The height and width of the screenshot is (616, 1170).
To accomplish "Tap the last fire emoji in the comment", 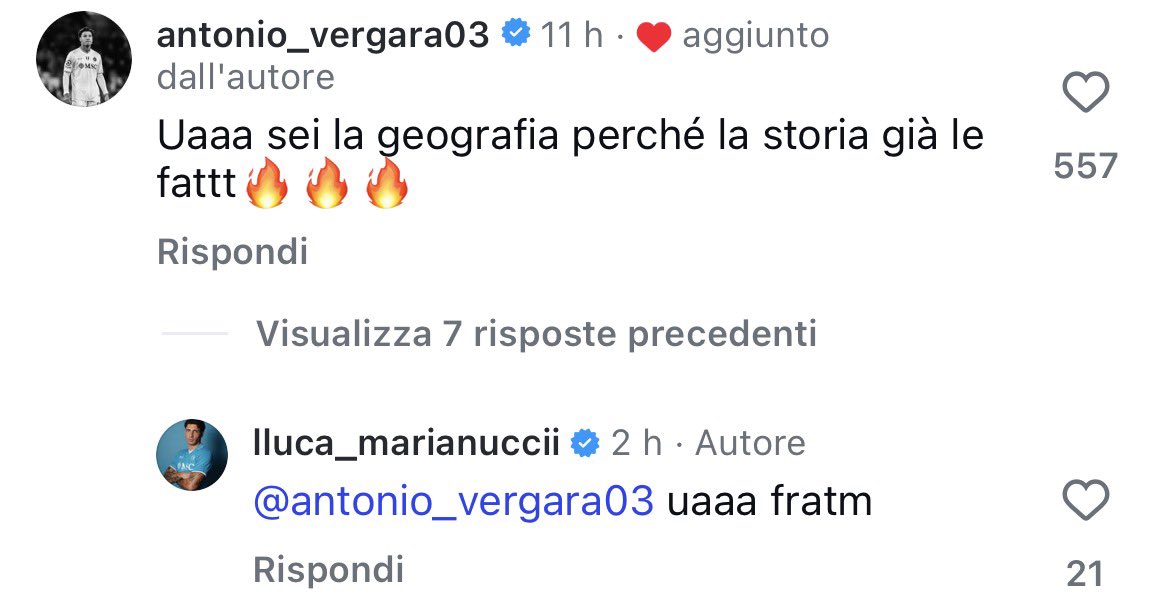I will coord(387,186).
